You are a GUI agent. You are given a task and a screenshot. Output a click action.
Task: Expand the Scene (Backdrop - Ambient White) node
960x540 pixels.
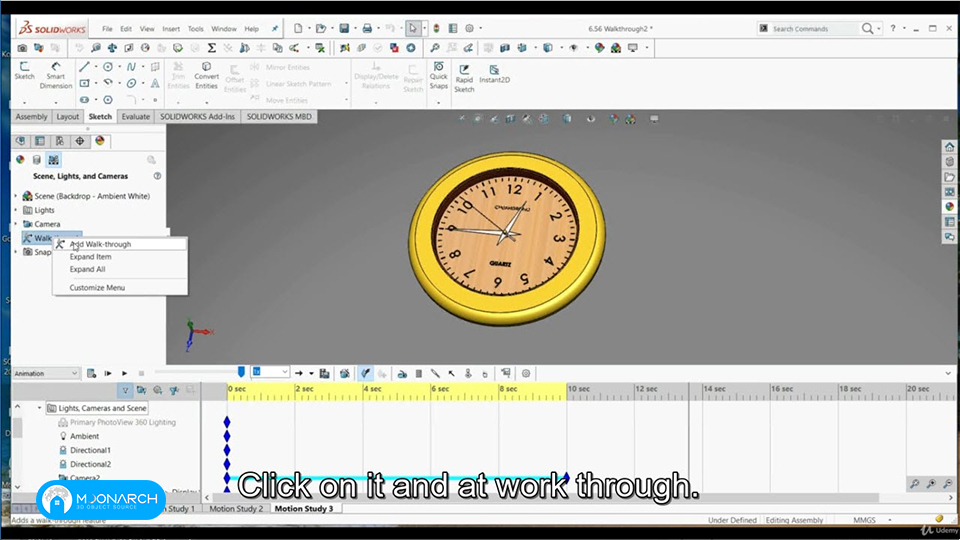(16, 196)
